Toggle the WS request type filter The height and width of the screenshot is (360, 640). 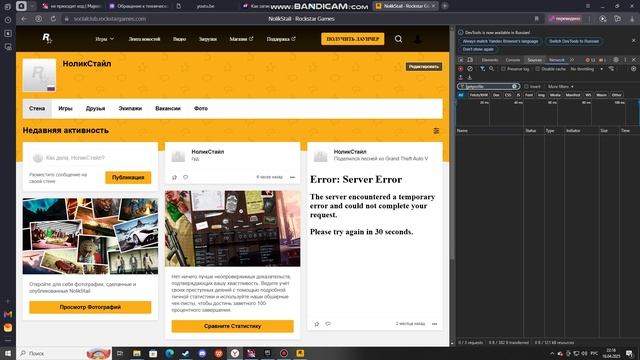(x=588, y=95)
